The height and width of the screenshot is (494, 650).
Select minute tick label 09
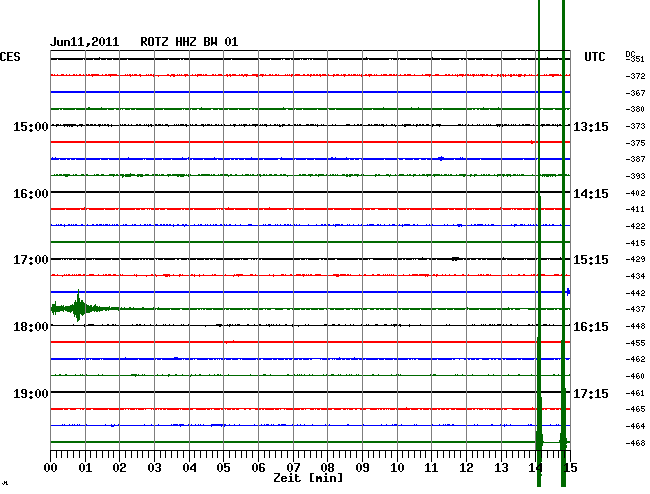pyautogui.click(x=362, y=467)
